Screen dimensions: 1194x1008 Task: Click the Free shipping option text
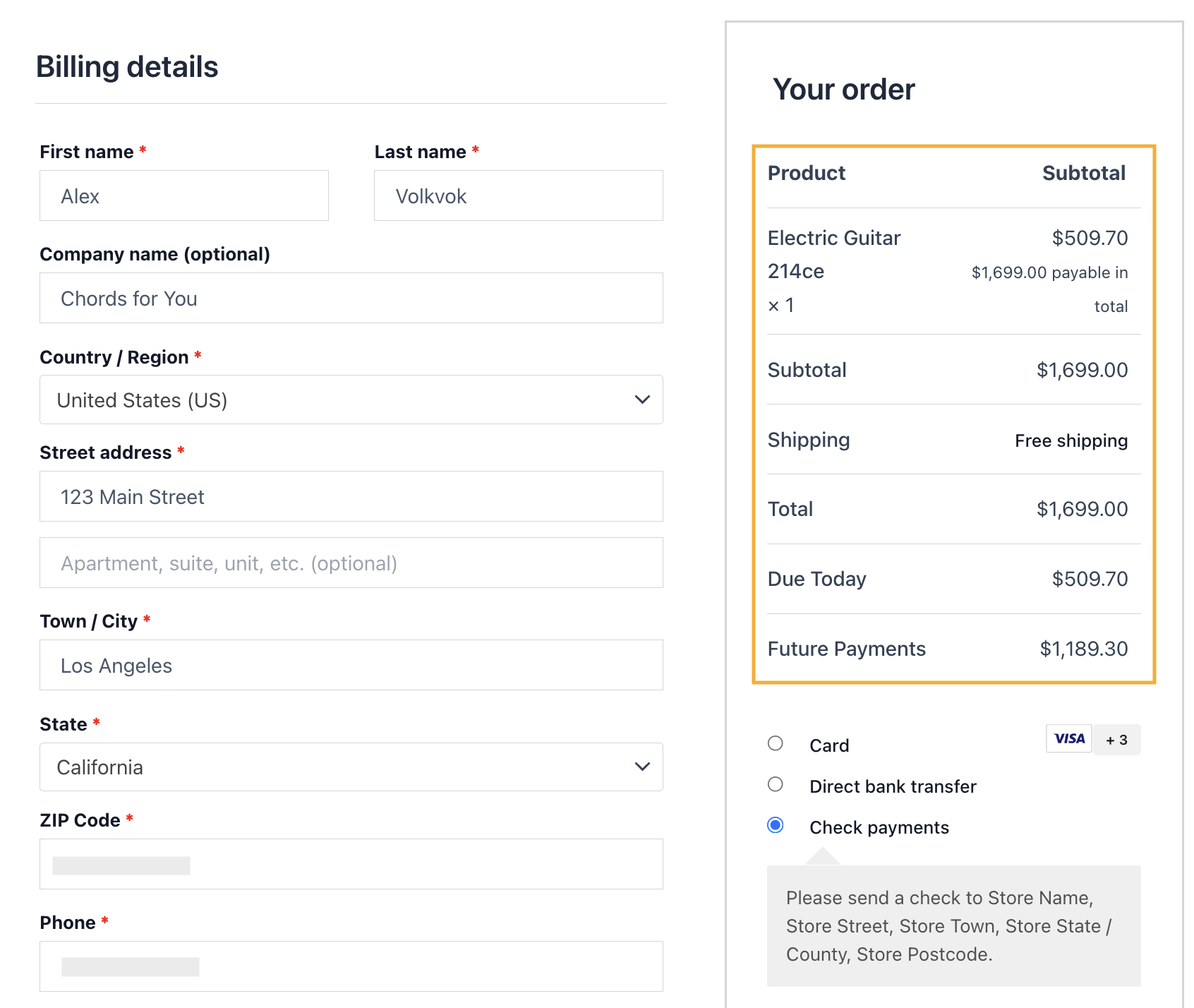1071,440
